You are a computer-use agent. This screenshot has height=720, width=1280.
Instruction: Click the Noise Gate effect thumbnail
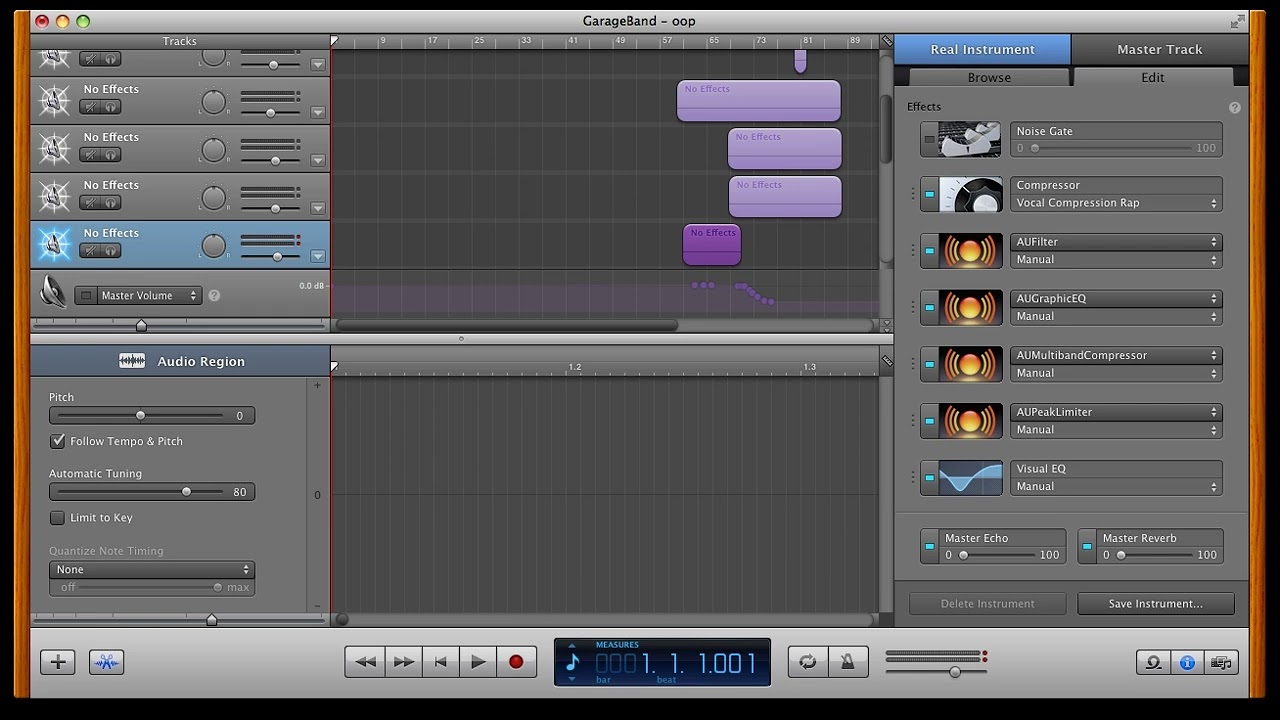click(x=970, y=140)
